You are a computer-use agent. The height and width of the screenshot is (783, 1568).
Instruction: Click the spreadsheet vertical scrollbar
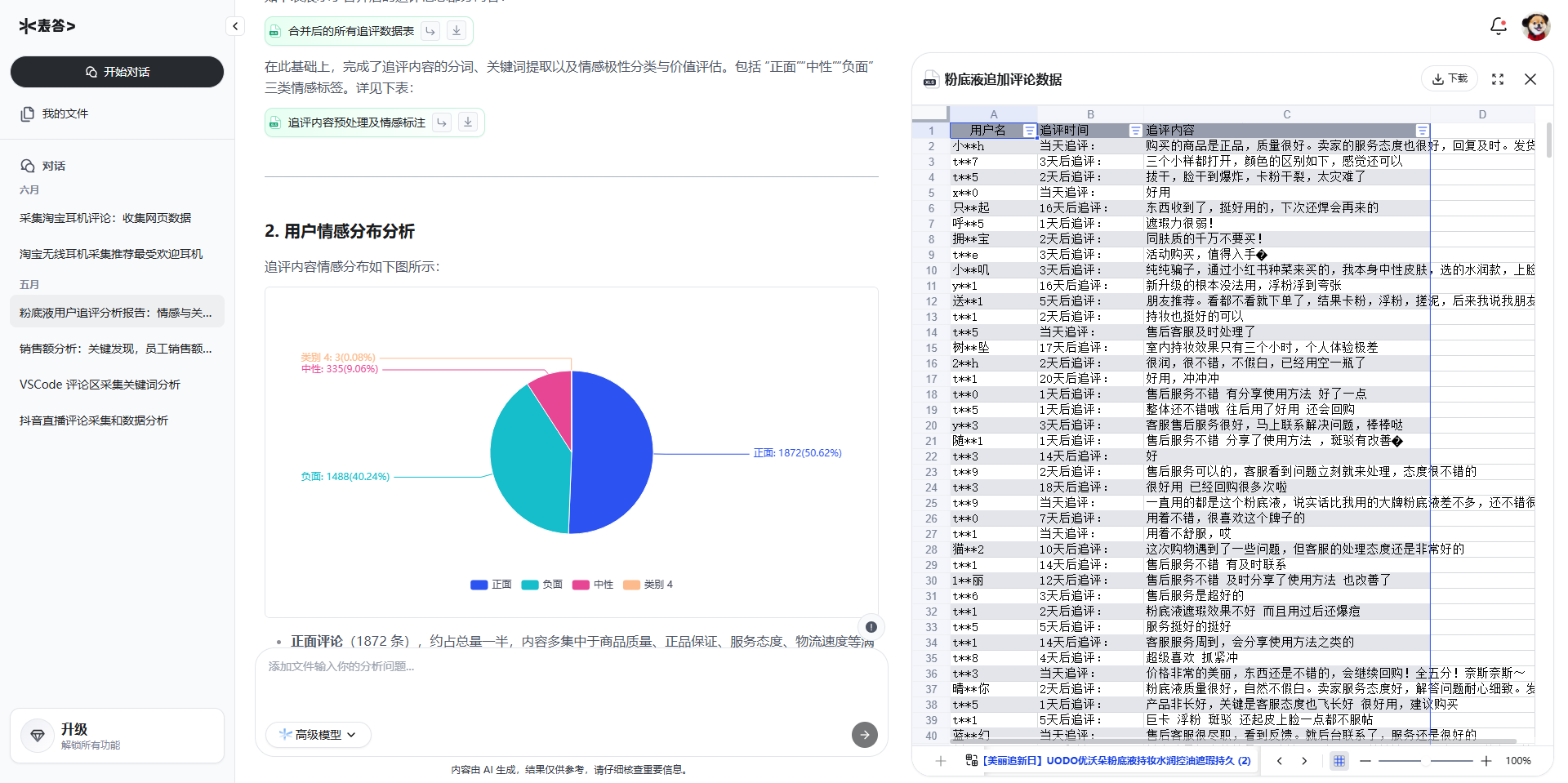click(x=1548, y=140)
